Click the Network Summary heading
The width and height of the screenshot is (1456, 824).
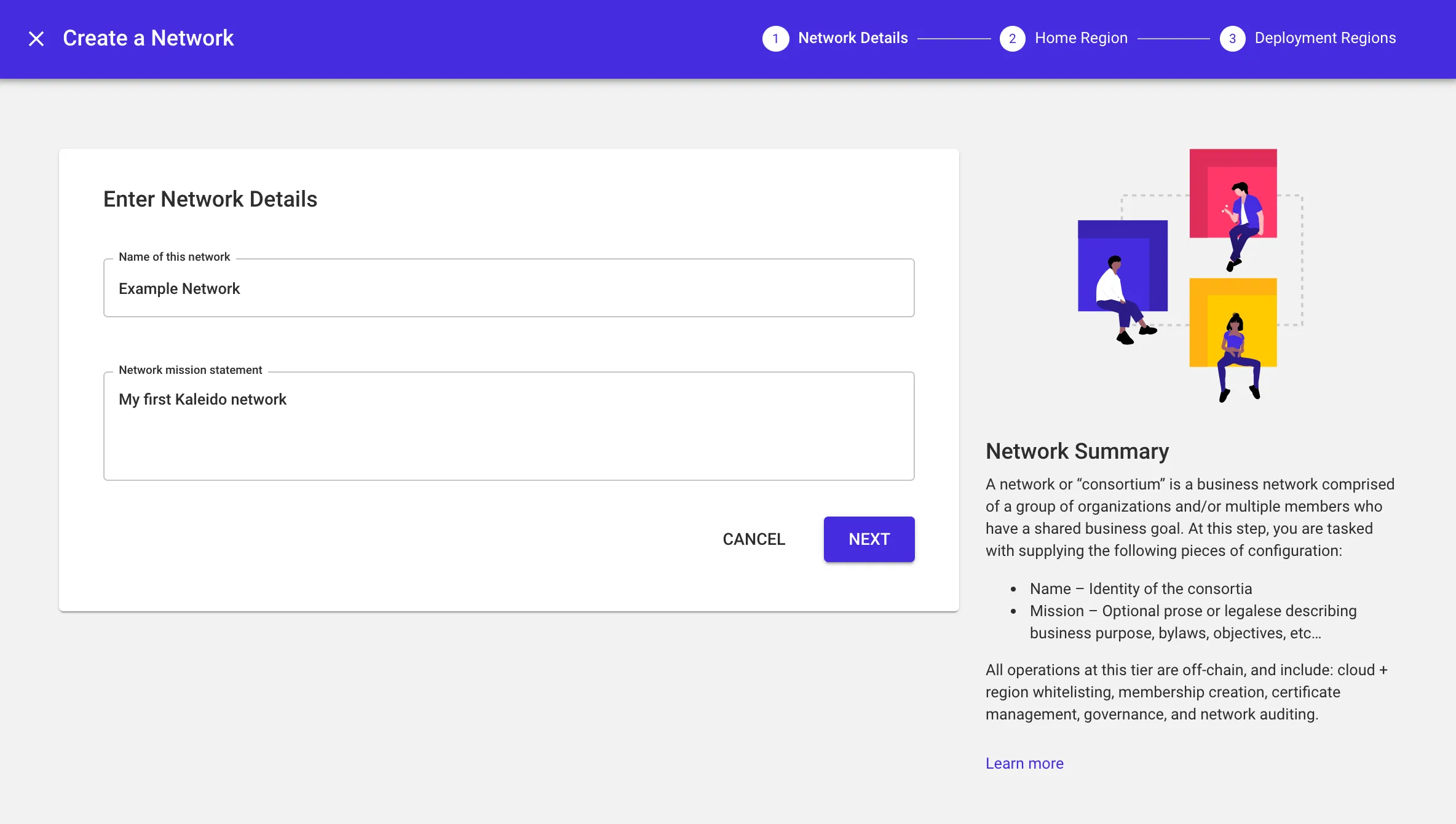coord(1077,451)
